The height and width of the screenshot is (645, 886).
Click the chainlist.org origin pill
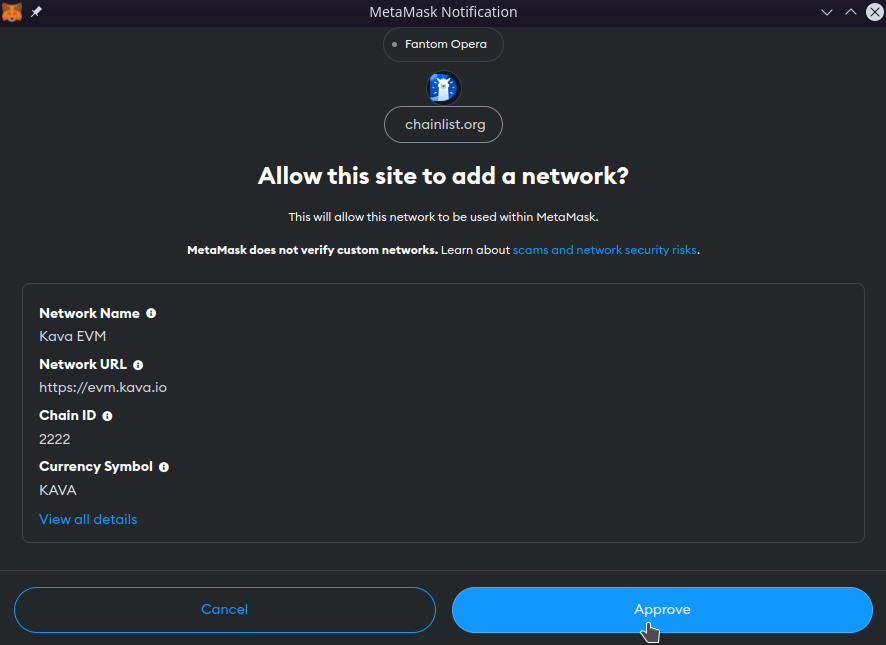pyautogui.click(x=443, y=125)
